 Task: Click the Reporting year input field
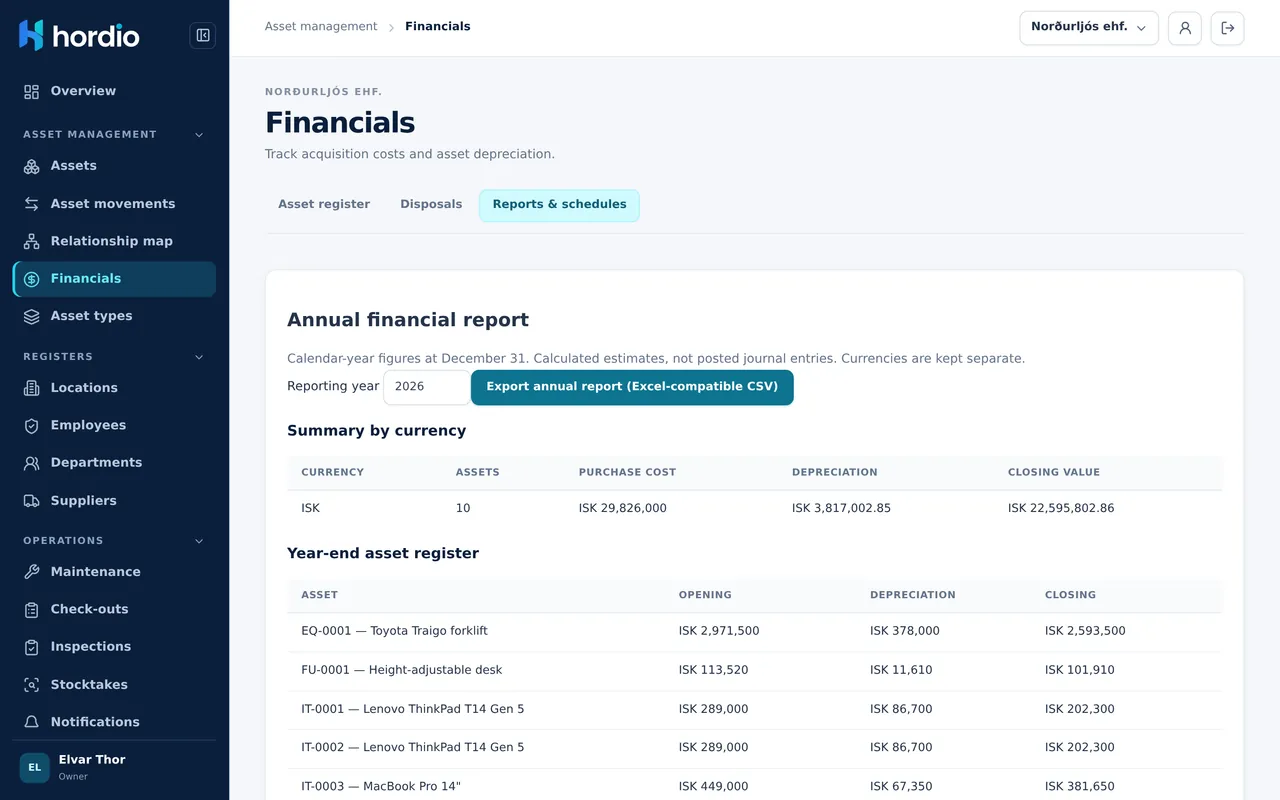tap(427, 387)
